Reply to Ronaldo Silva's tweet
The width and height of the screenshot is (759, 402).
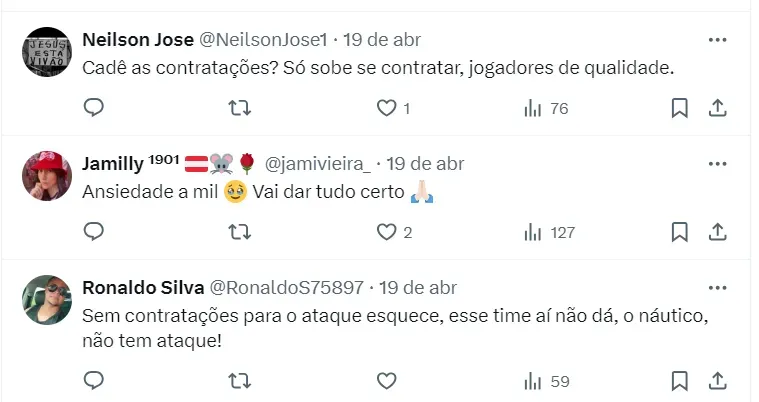click(93, 381)
